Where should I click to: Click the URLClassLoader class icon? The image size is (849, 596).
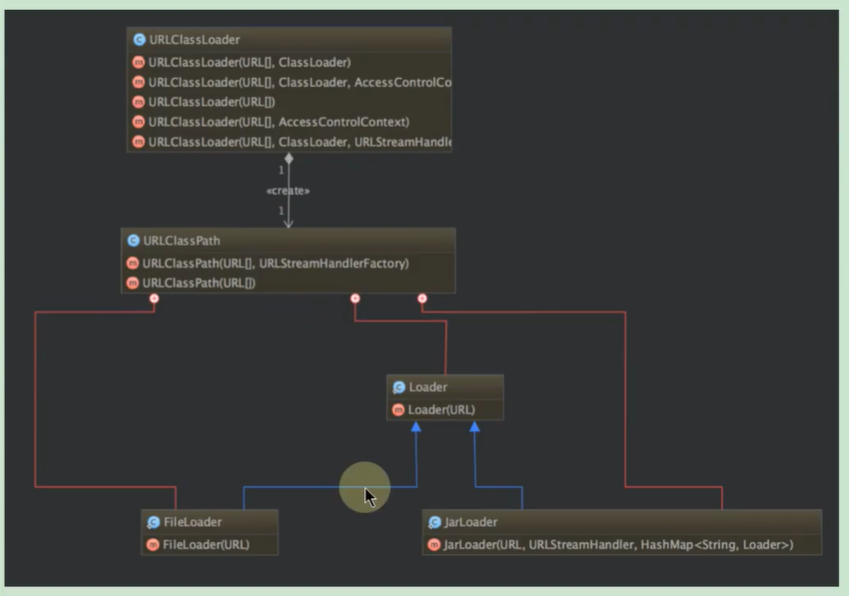pyautogui.click(x=139, y=40)
